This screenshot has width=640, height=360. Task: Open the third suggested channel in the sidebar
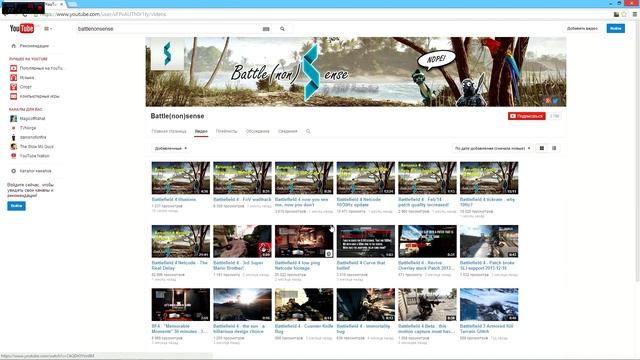pyautogui.click(x=33, y=137)
